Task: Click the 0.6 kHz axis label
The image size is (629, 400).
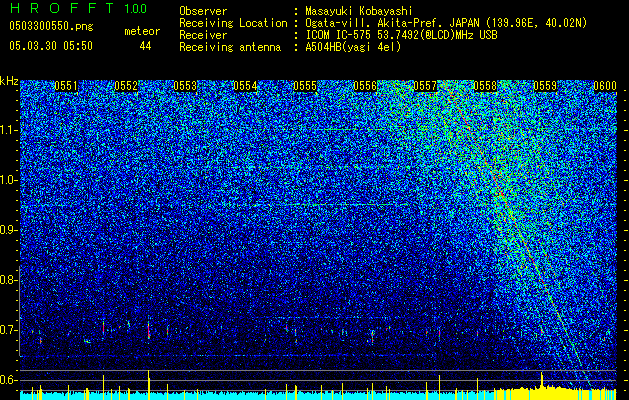Action: pyautogui.click(x=9, y=380)
